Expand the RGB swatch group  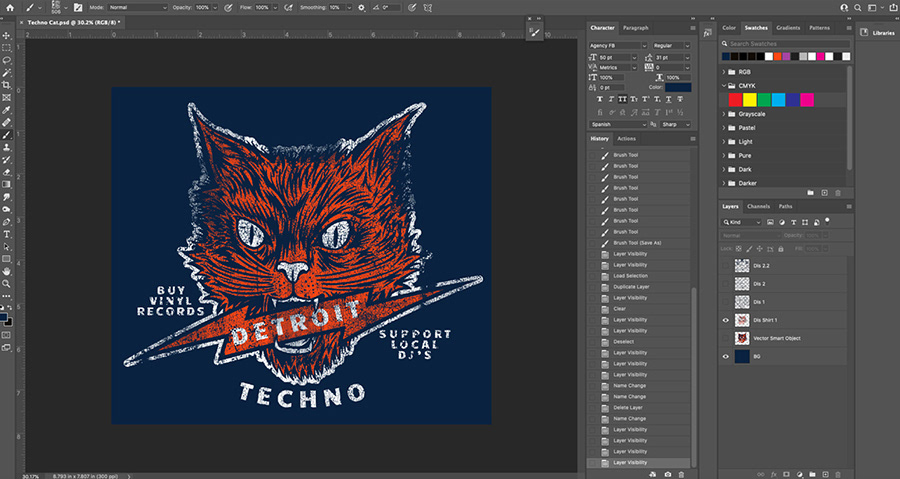click(x=724, y=72)
